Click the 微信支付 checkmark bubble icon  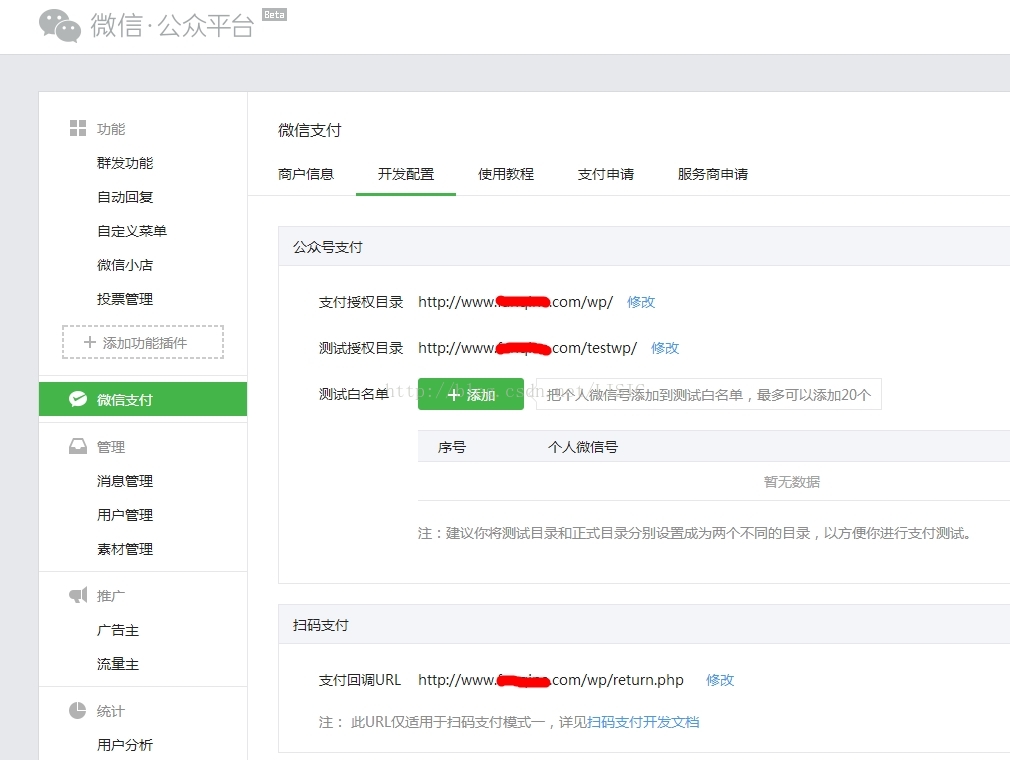point(78,399)
